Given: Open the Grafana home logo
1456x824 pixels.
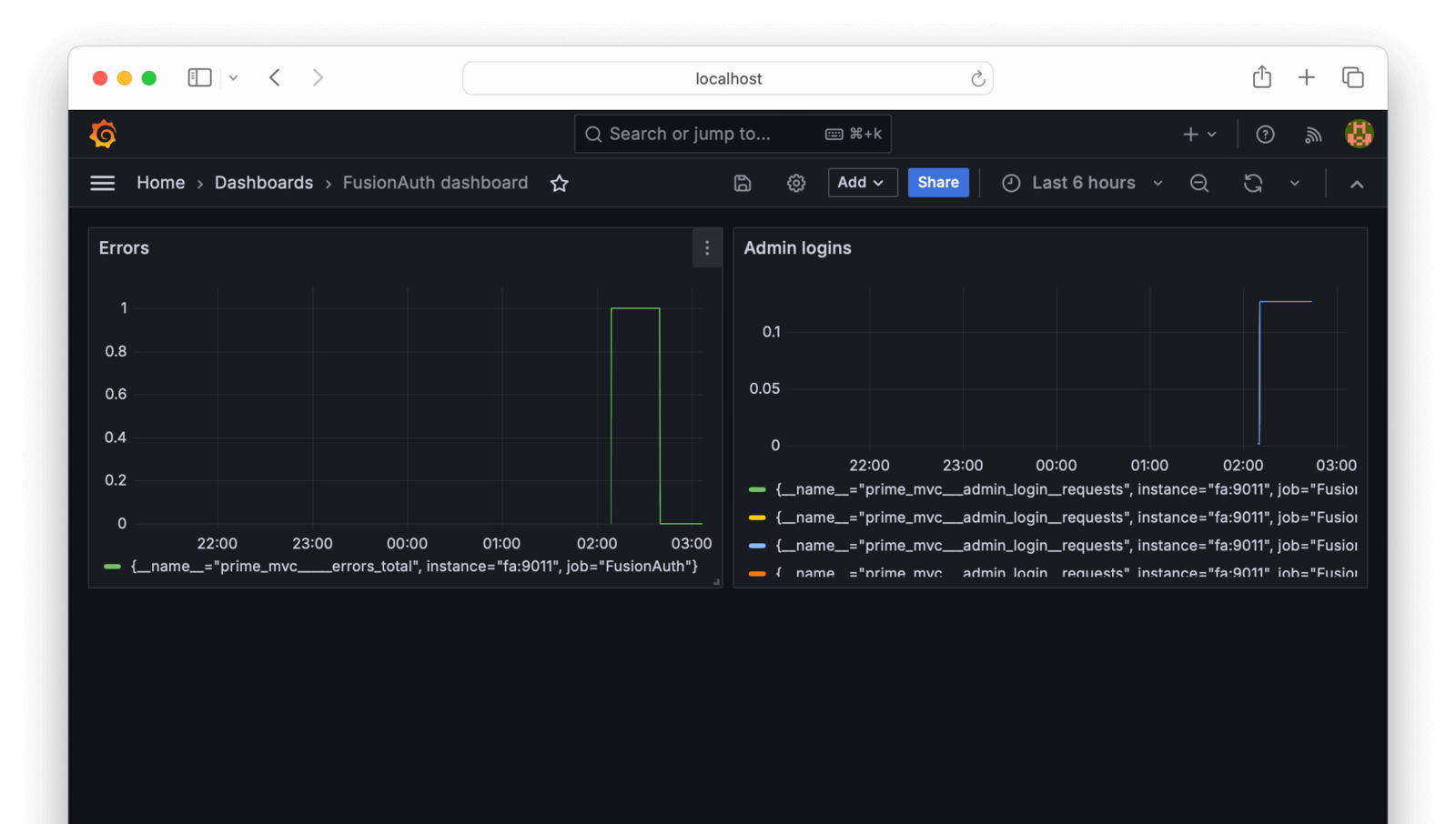Looking at the screenshot, I should click(103, 134).
